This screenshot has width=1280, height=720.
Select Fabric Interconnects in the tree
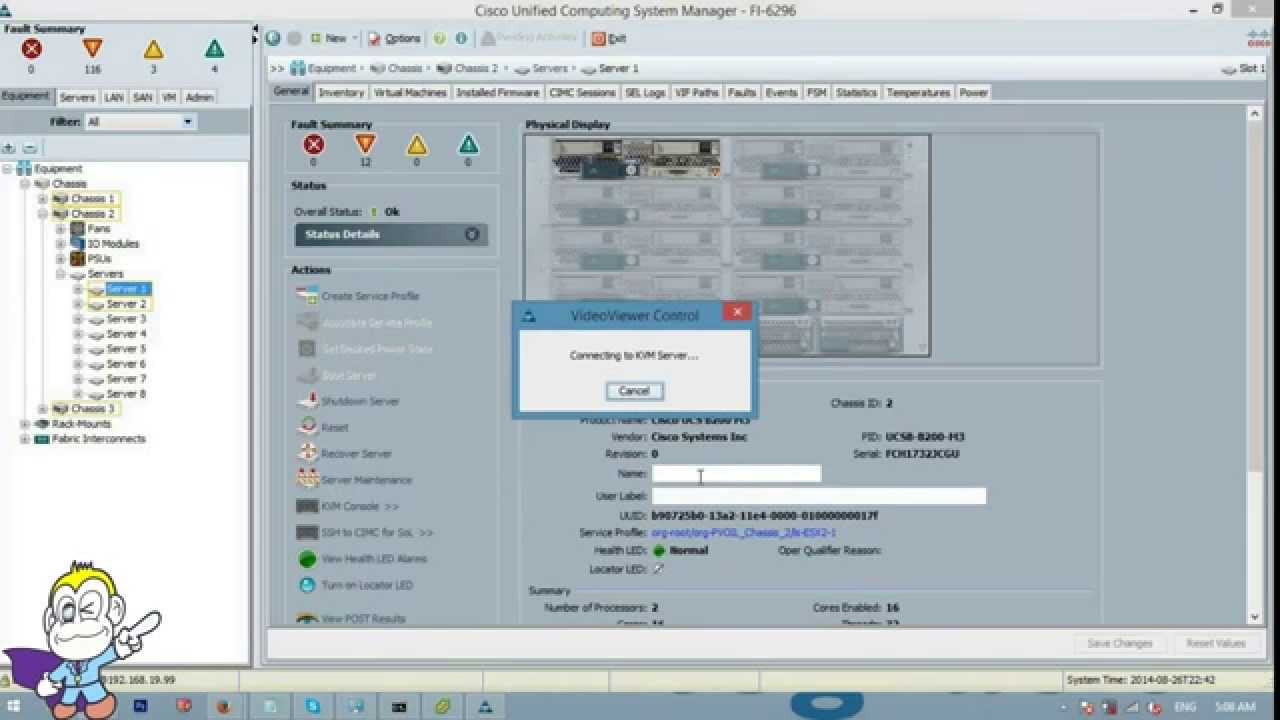pos(98,439)
